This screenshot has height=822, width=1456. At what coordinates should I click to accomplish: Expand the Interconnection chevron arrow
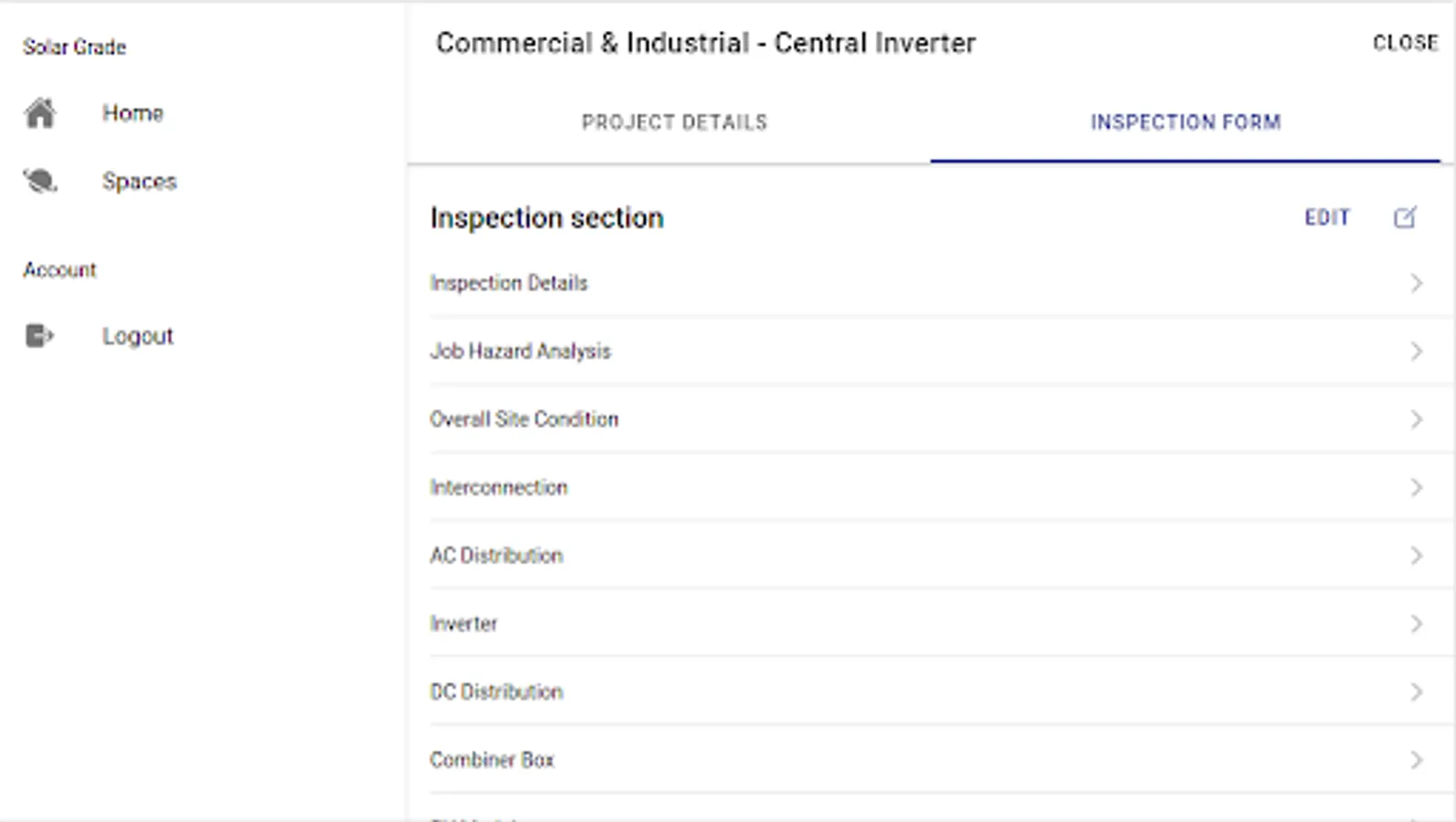pyautogui.click(x=1416, y=488)
